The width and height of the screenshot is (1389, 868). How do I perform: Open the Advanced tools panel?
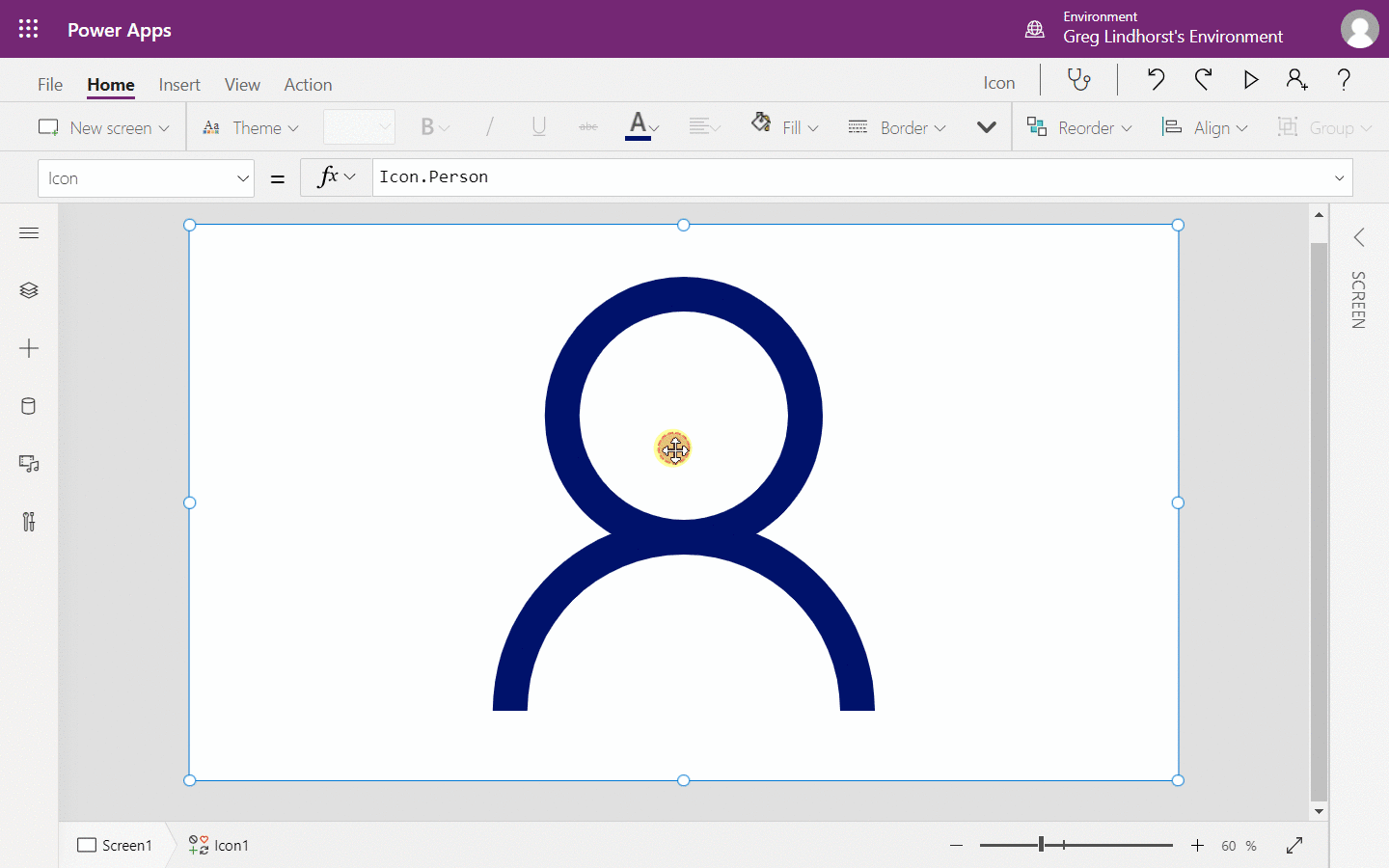[29, 522]
